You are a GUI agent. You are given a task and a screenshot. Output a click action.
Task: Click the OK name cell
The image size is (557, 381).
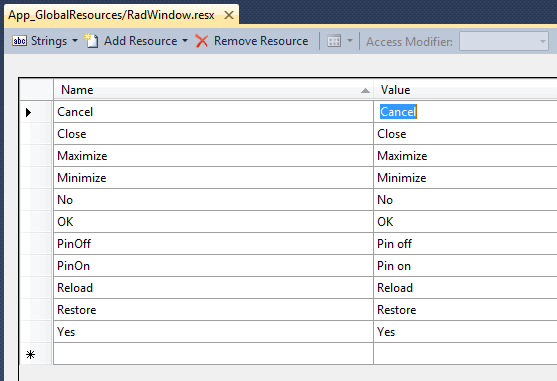point(213,222)
